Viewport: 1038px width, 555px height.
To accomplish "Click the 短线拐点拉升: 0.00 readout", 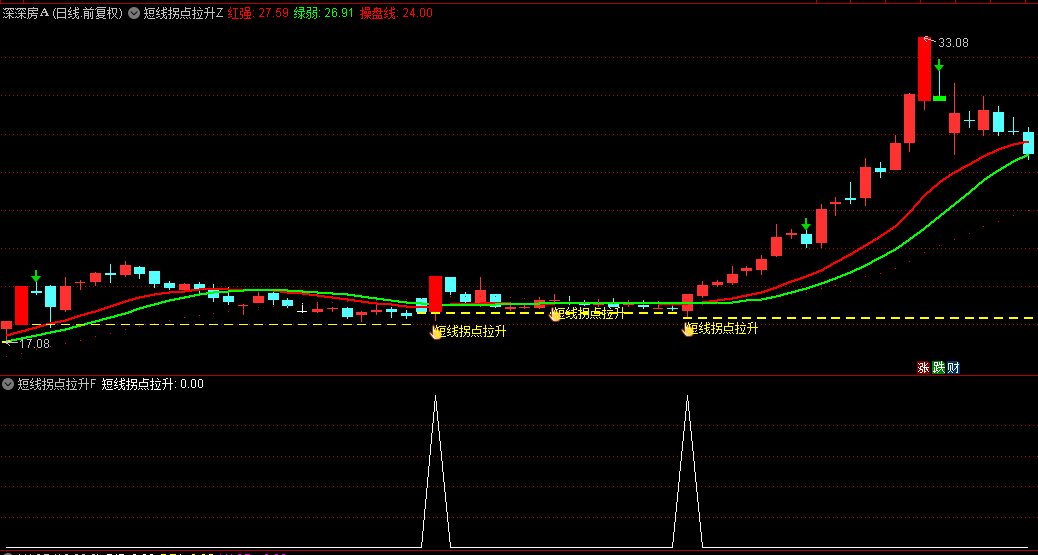I will (153, 383).
